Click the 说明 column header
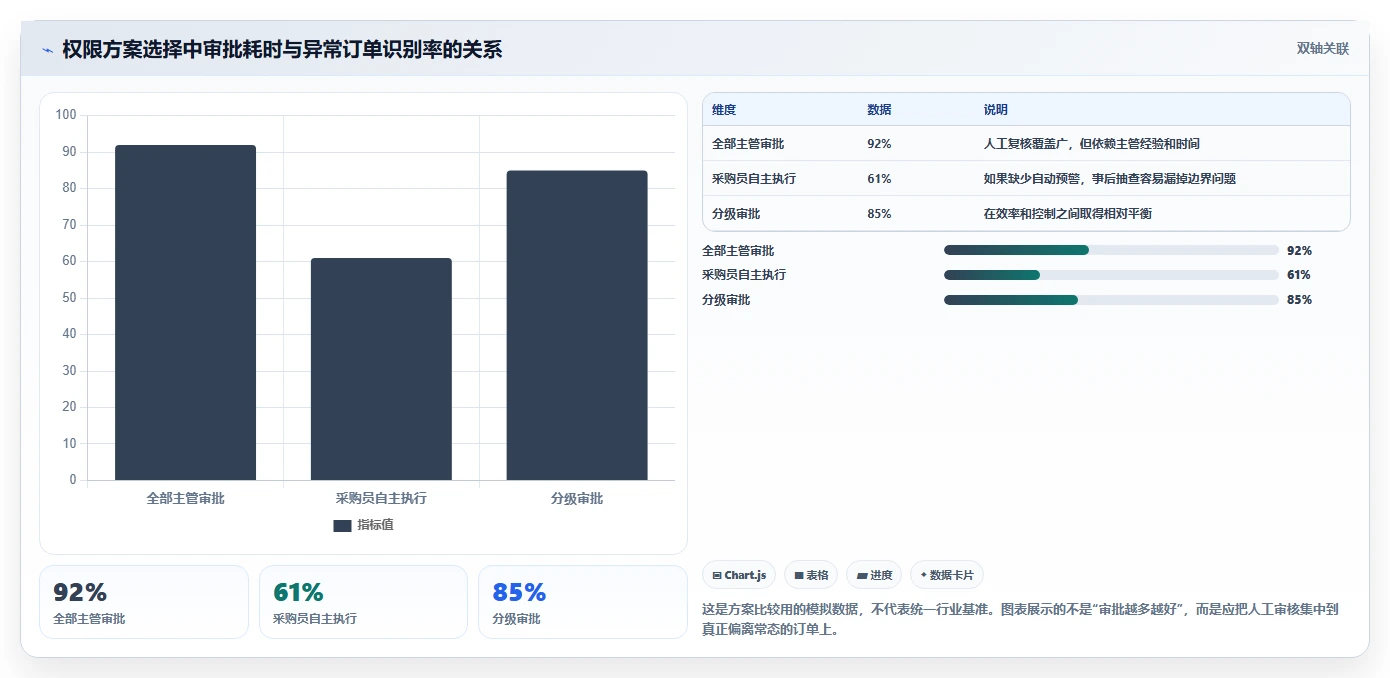1390x678 pixels. click(x=996, y=110)
